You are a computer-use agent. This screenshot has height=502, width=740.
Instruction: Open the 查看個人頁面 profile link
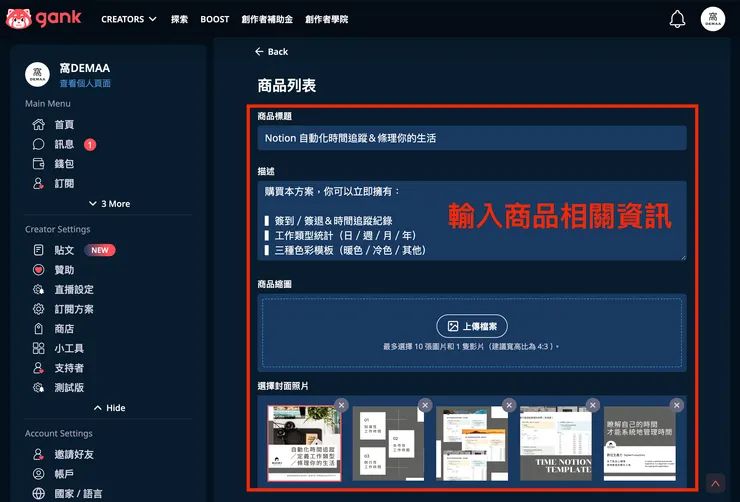pyautogui.click(x=85, y=84)
